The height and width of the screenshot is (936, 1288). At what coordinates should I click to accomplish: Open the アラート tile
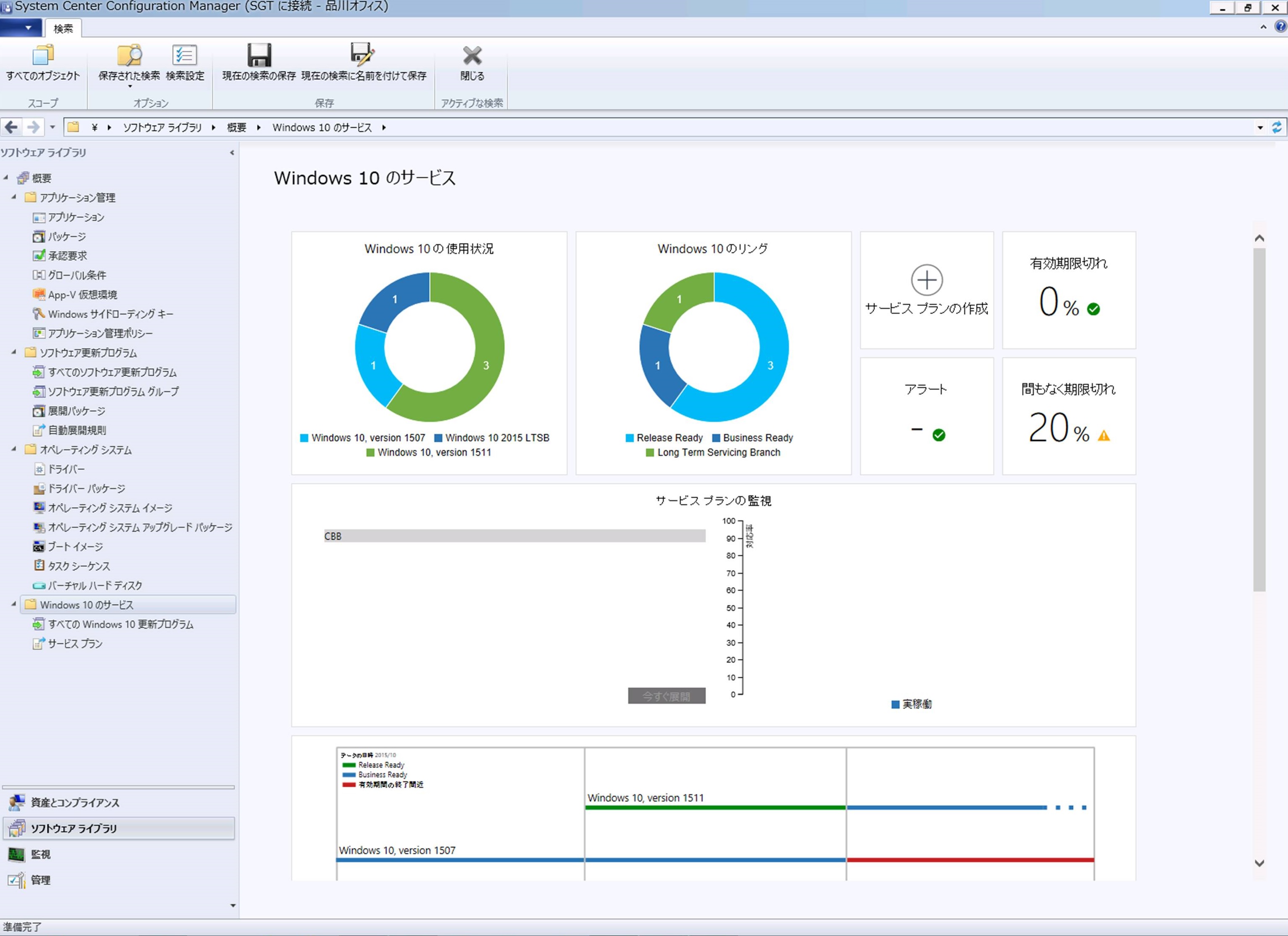click(926, 416)
